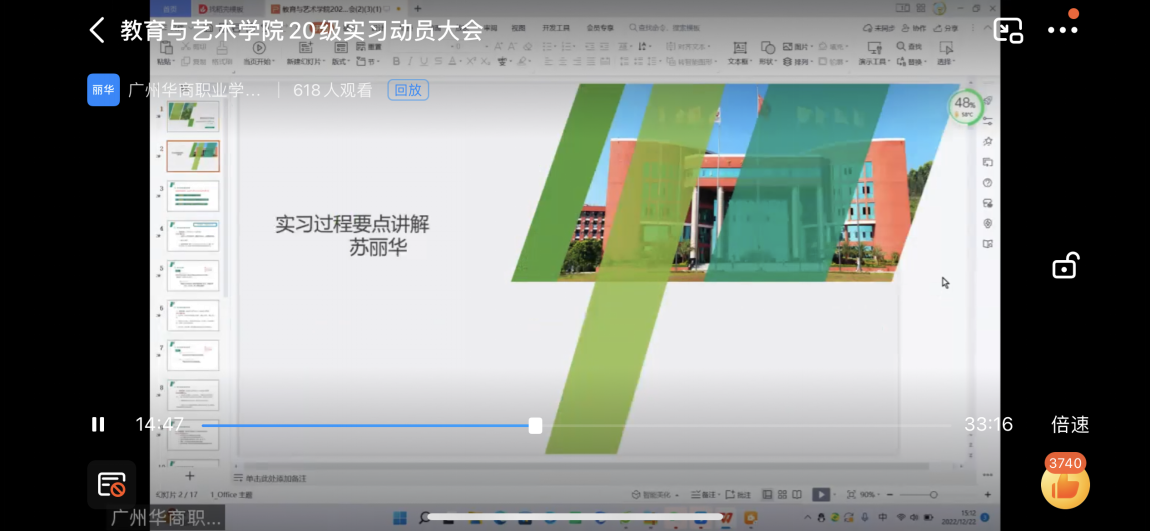Click the Windows Start icon in recorded taskbar
The width and height of the screenshot is (1150, 531).
(397, 517)
